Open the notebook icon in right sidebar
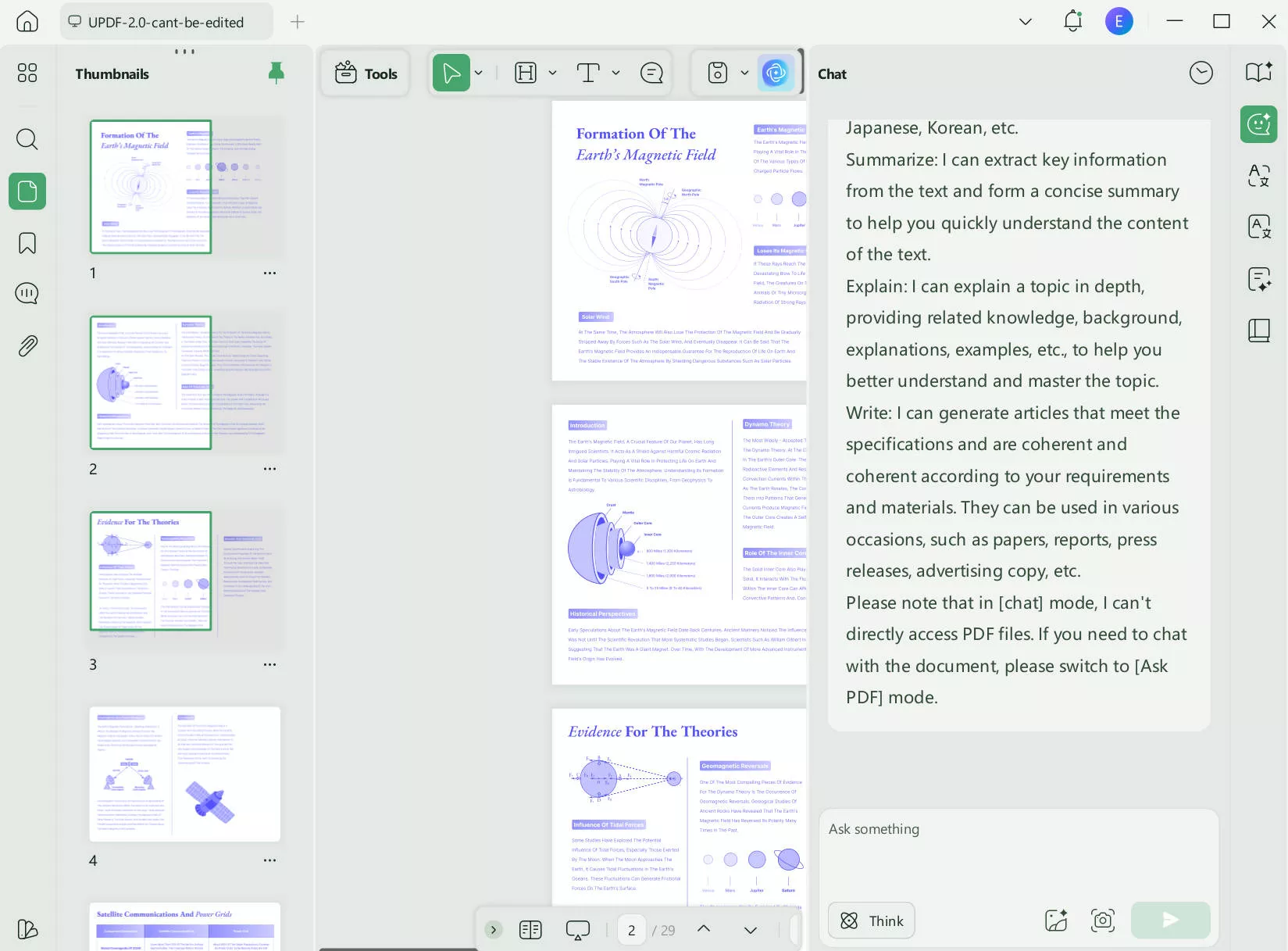Screen dimensions: 1288x951 pos(1259,331)
